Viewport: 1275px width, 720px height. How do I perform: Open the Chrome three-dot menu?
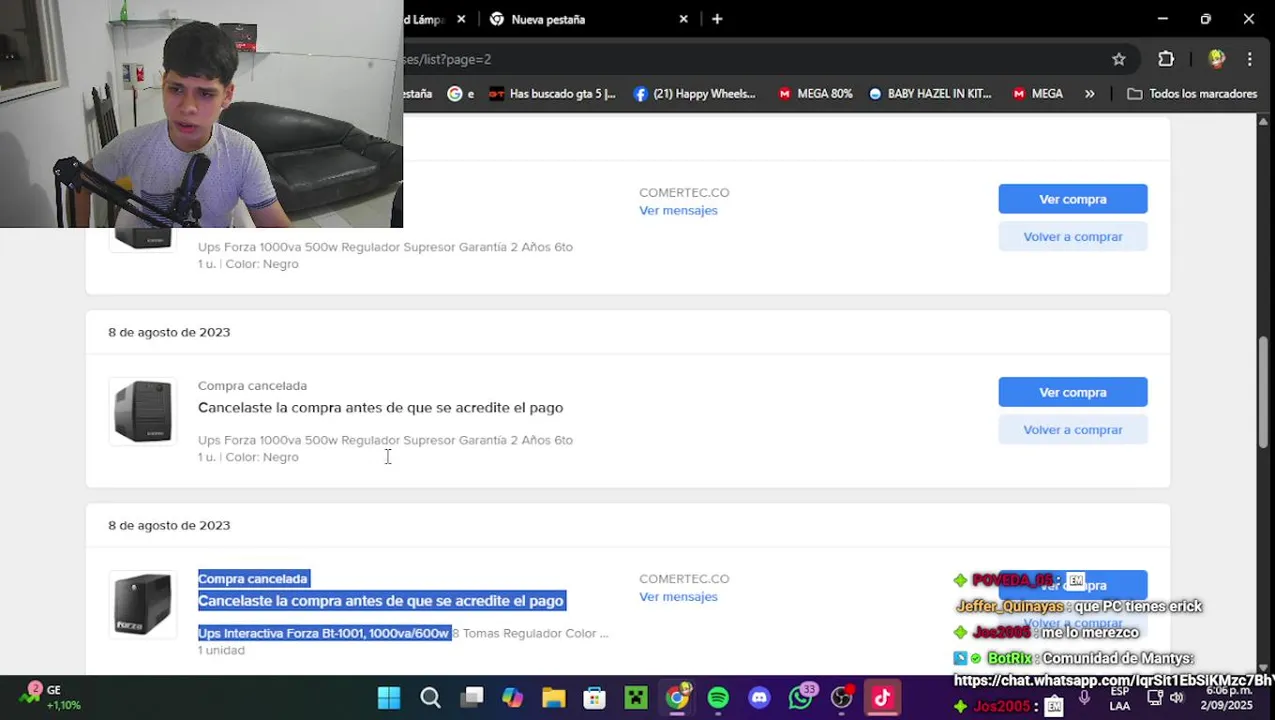point(1250,59)
